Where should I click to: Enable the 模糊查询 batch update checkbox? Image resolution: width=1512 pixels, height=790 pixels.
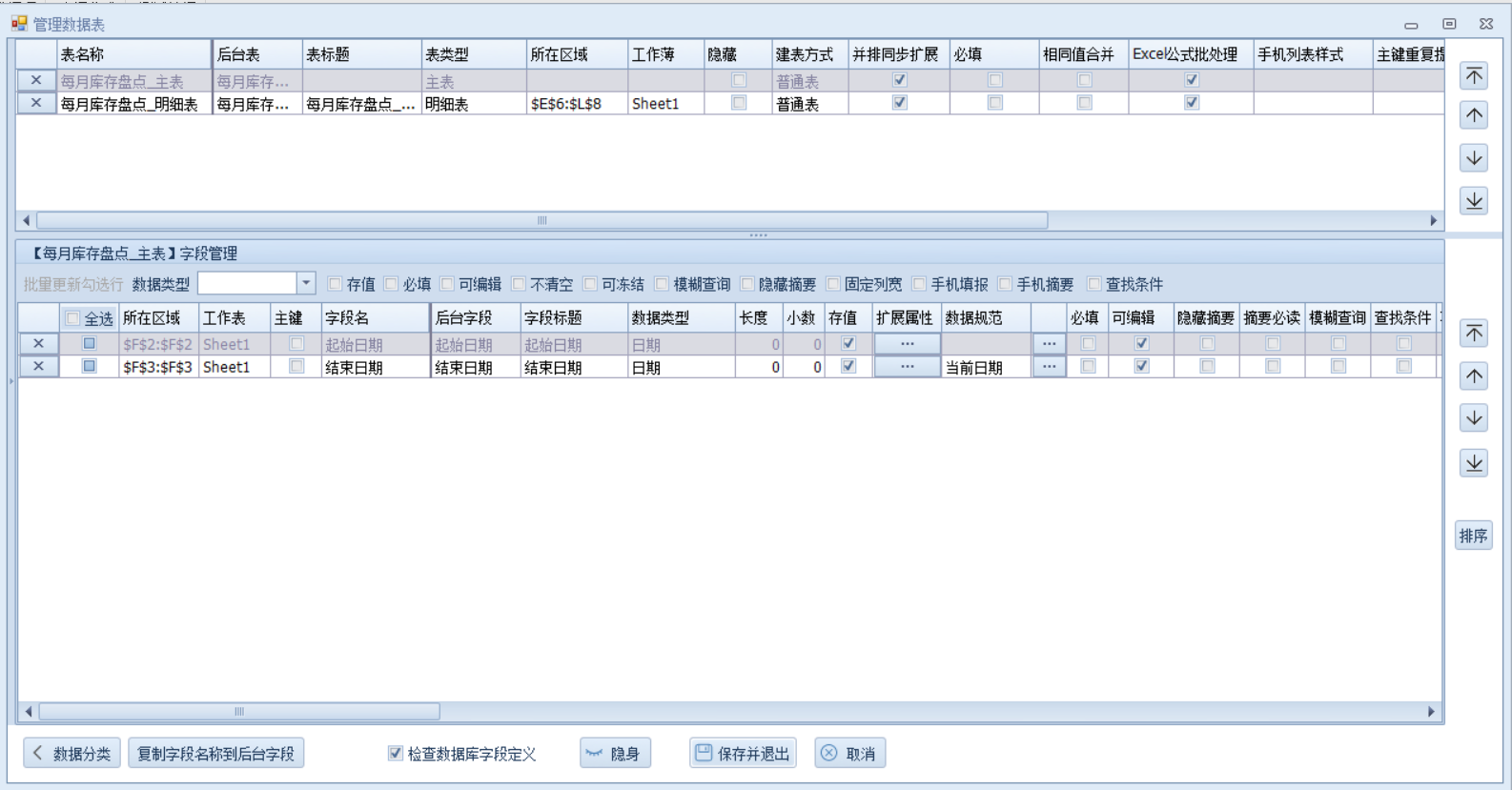663,284
